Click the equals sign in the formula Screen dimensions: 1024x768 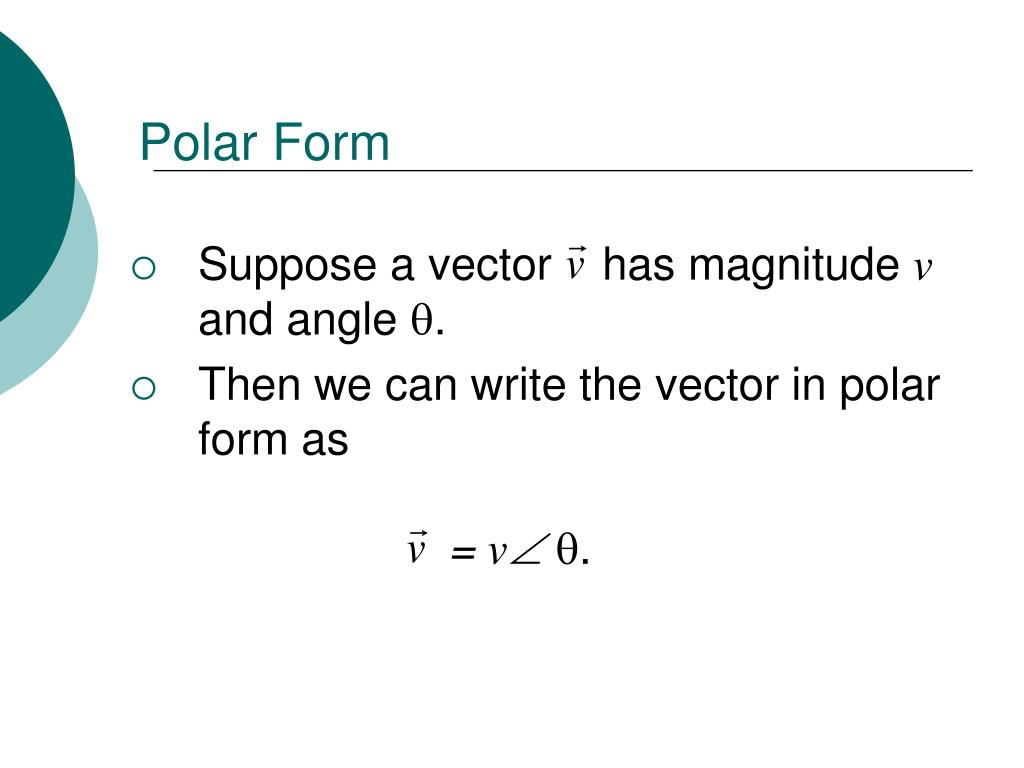point(462,552)
